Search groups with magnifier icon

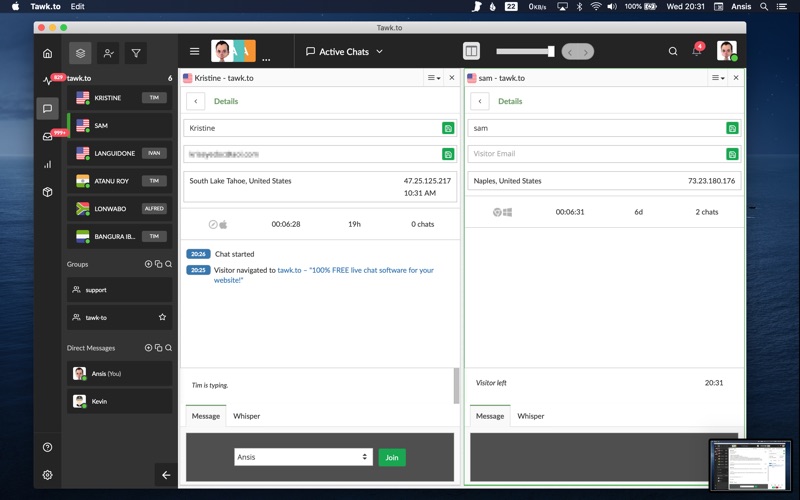168,264
